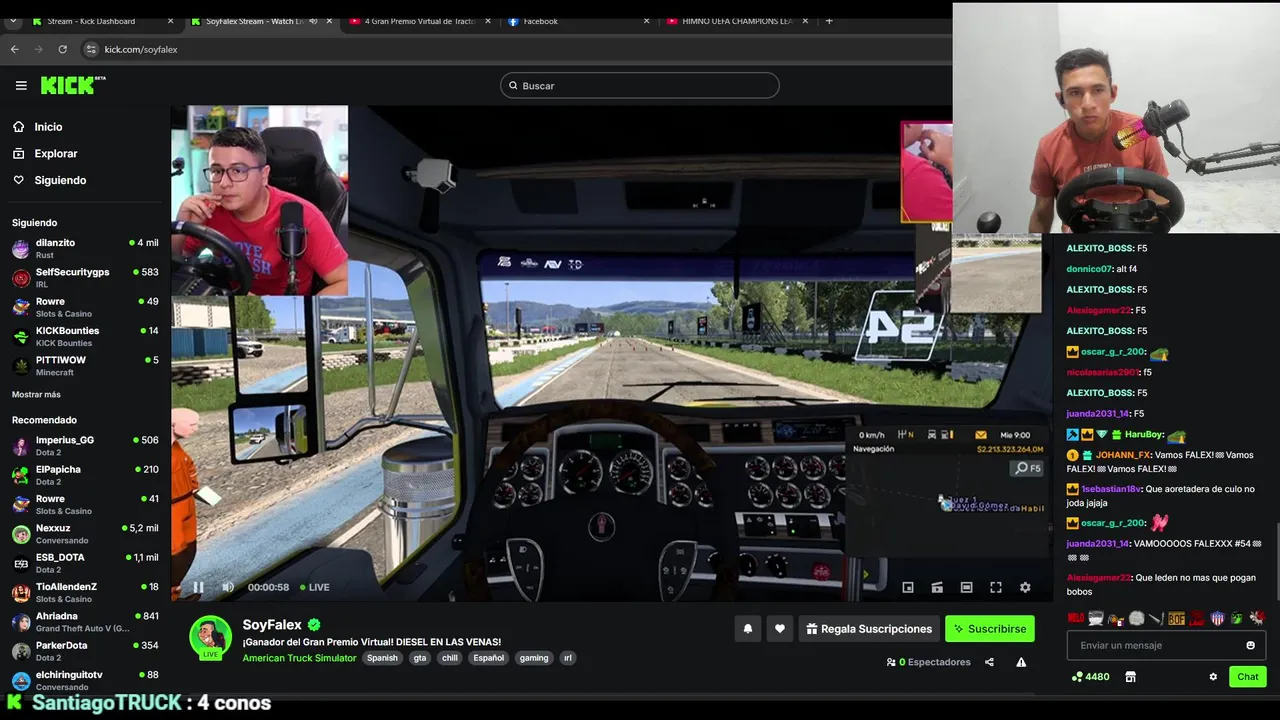Viewport: 1280px width, 720px height.
Task: Open the browser tab search dropdown
Action: [x=13, y=21]
